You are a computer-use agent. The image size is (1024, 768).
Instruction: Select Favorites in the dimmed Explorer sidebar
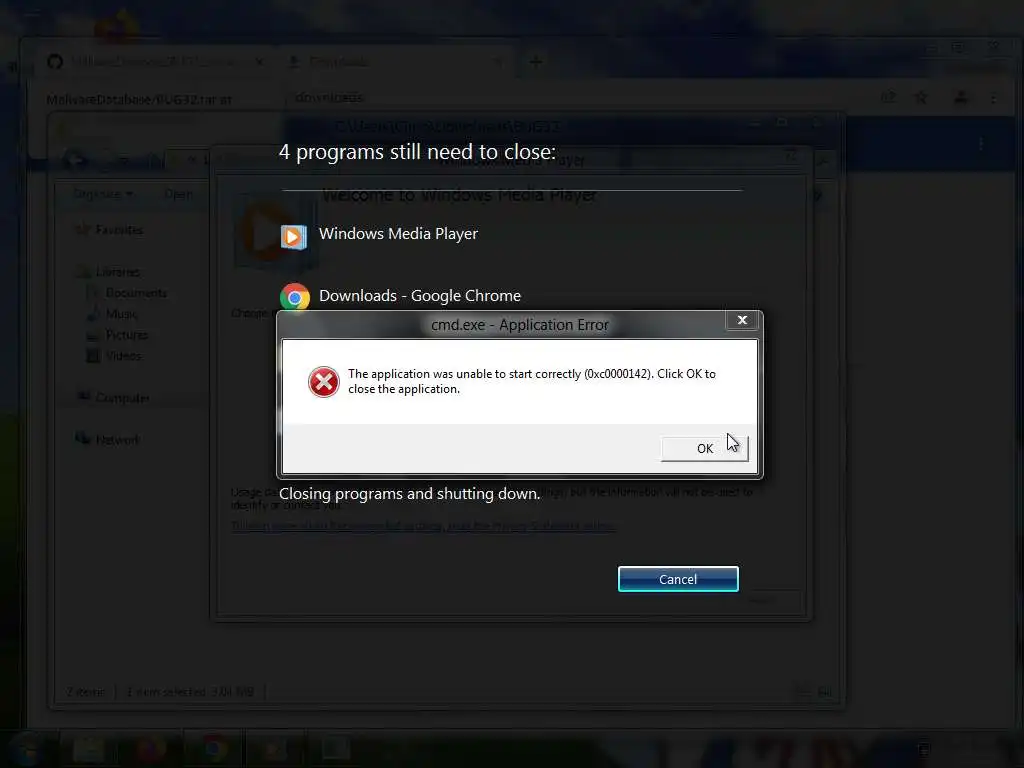(118, 230)
